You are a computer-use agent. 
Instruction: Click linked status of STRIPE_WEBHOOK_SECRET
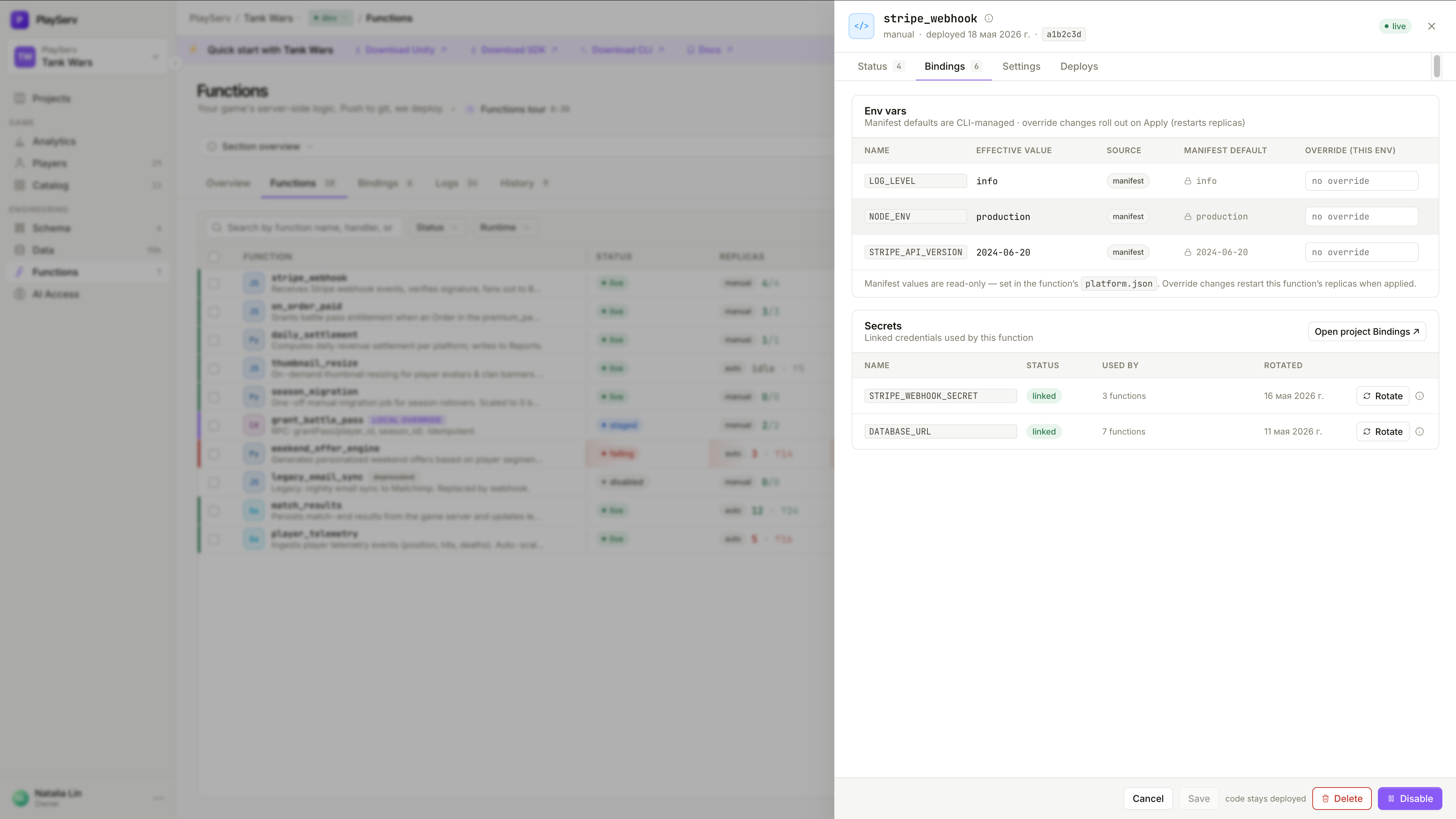(1043, 395)
